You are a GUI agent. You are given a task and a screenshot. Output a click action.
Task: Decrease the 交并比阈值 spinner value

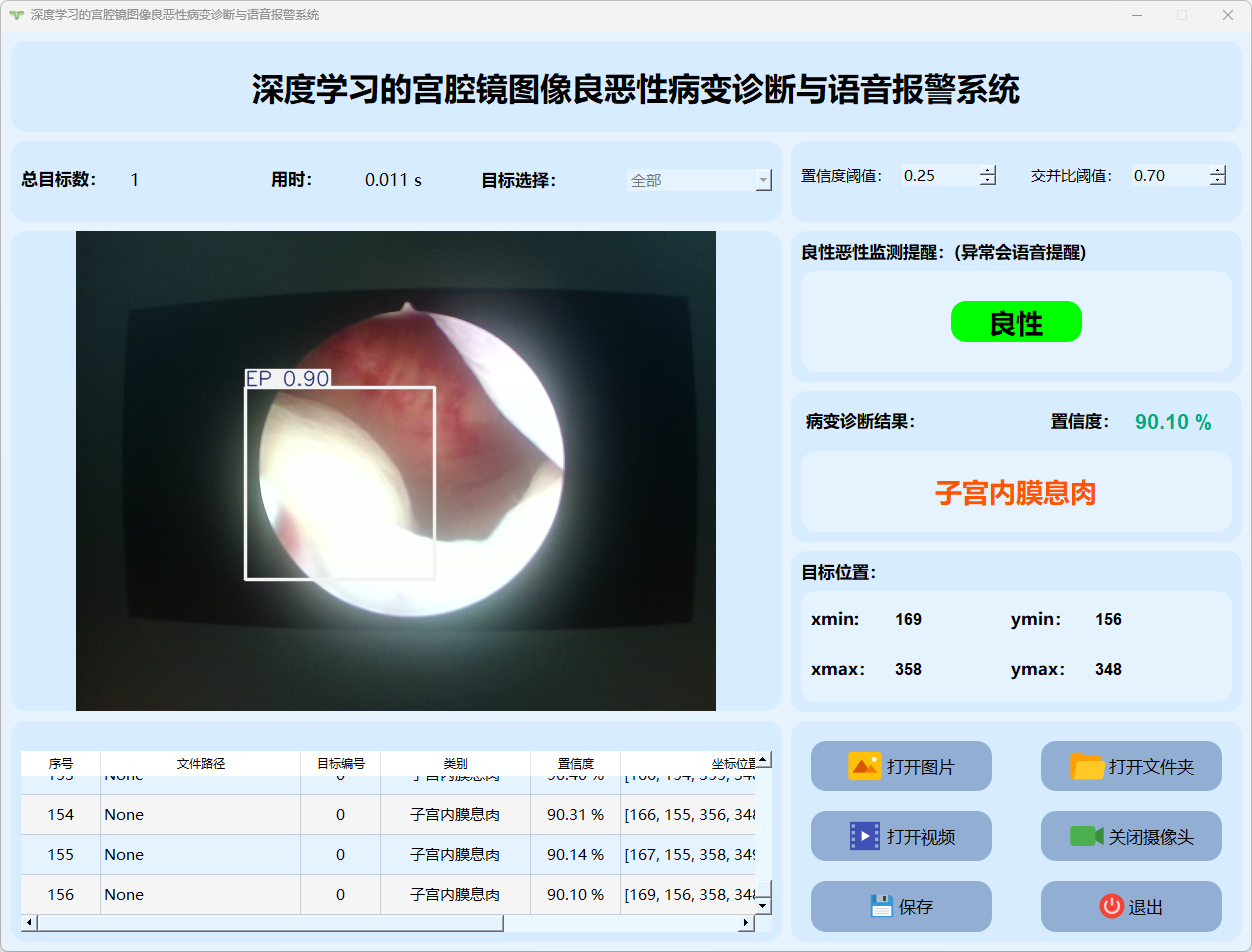coord(1217,181)
